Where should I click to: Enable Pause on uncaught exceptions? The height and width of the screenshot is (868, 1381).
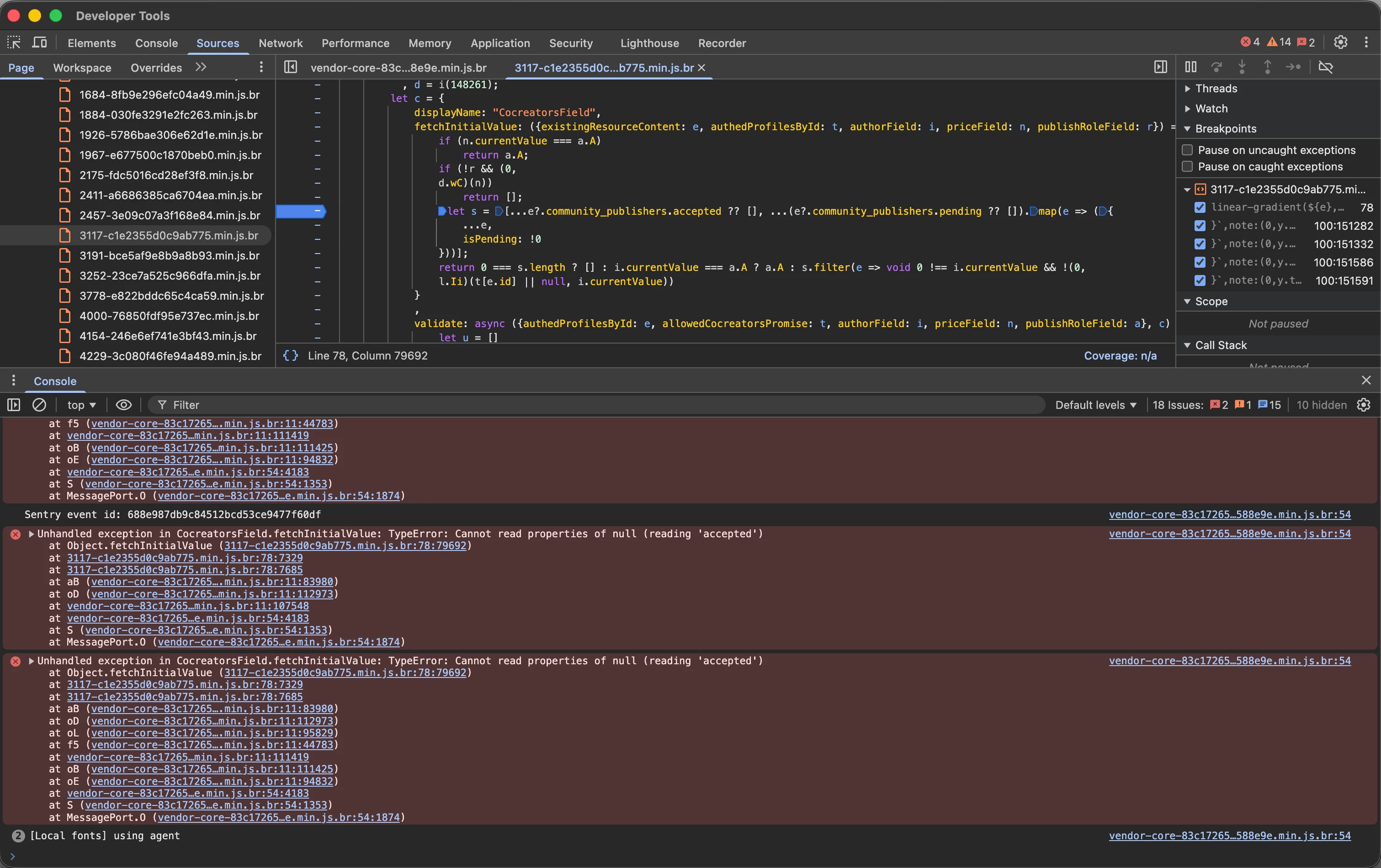pos(1187,150)
